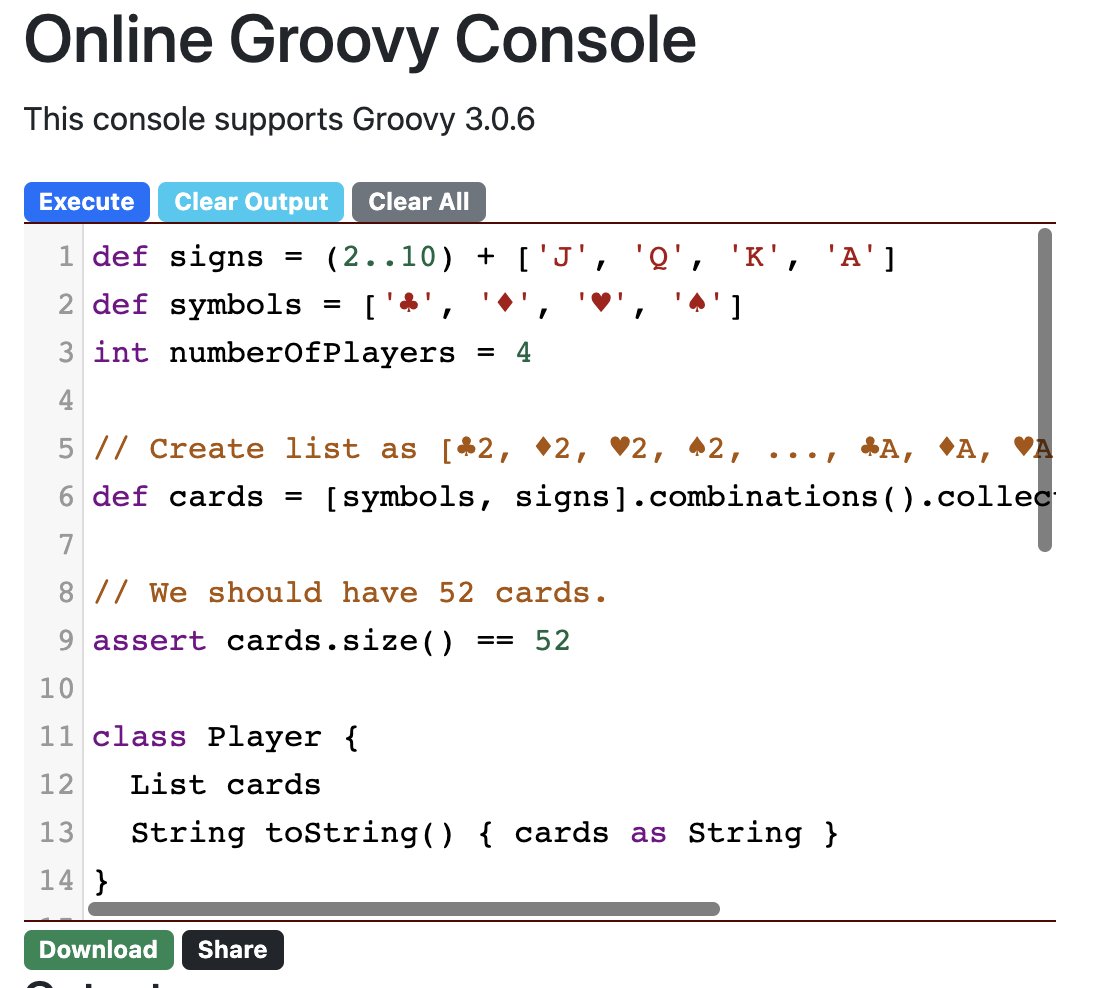Viewport: 1106px width, 988px height.
Task: Click the Clear Output button
Action: coord(251,202)
